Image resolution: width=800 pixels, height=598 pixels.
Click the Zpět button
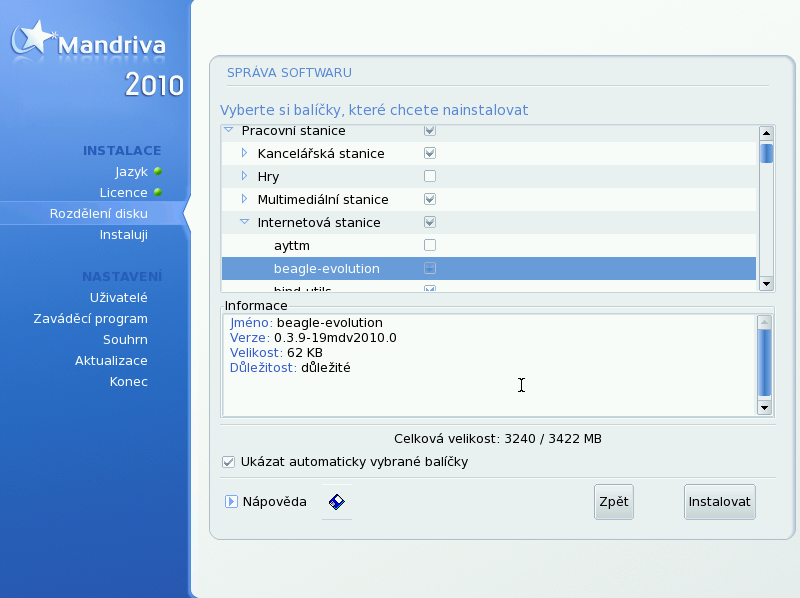(614, 502)
